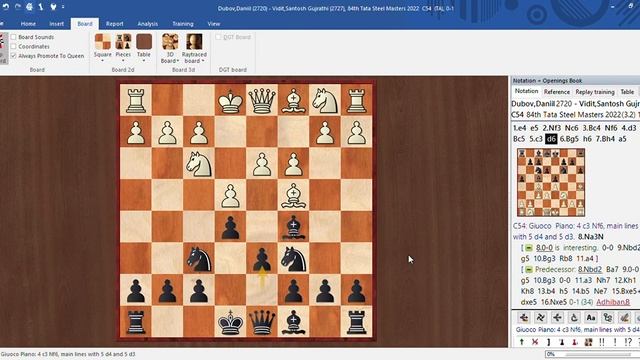The width and height of the screenshot is (640, 360).
Task: Open the View ribbon tab
Action: point(214,24)
